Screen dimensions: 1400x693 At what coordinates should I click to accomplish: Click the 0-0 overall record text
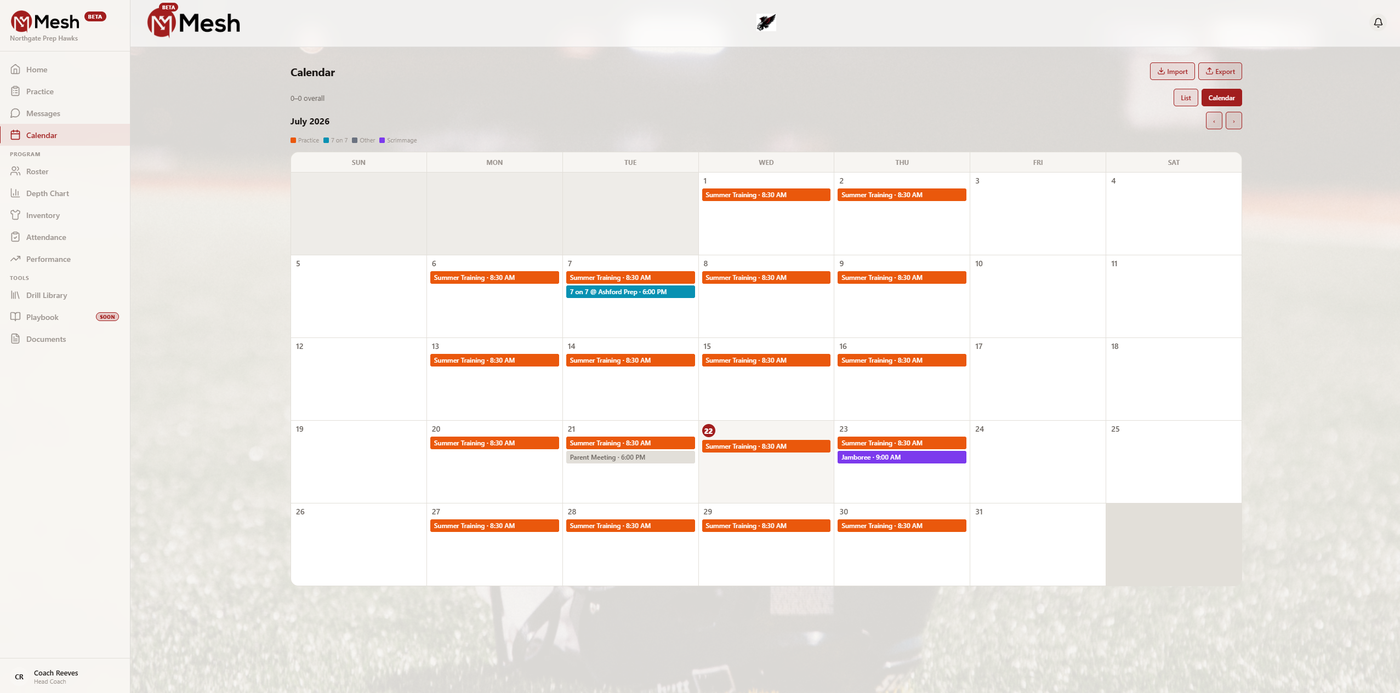point(308,98)
